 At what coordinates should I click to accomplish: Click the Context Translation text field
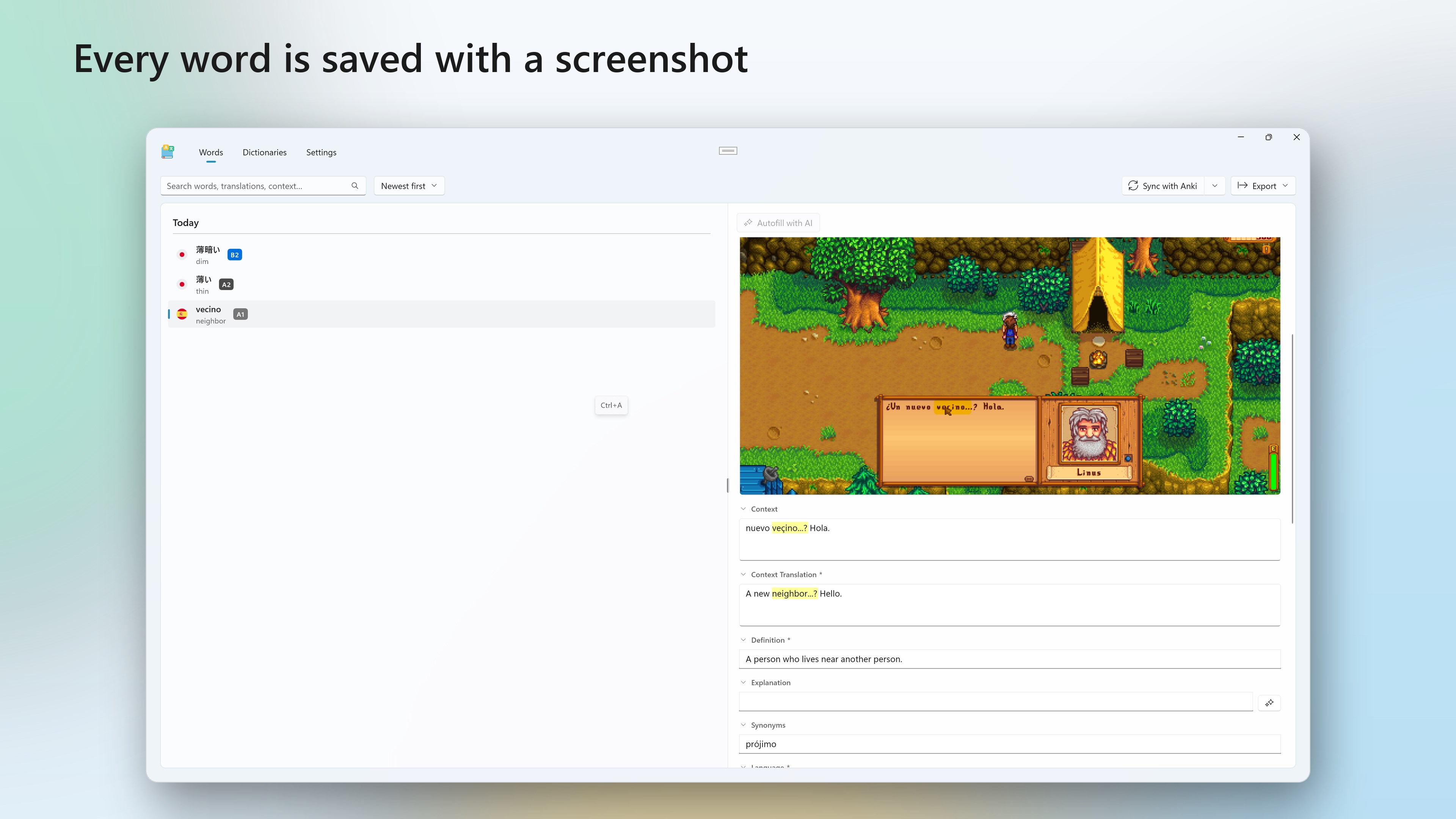(x=1009, y=605)
